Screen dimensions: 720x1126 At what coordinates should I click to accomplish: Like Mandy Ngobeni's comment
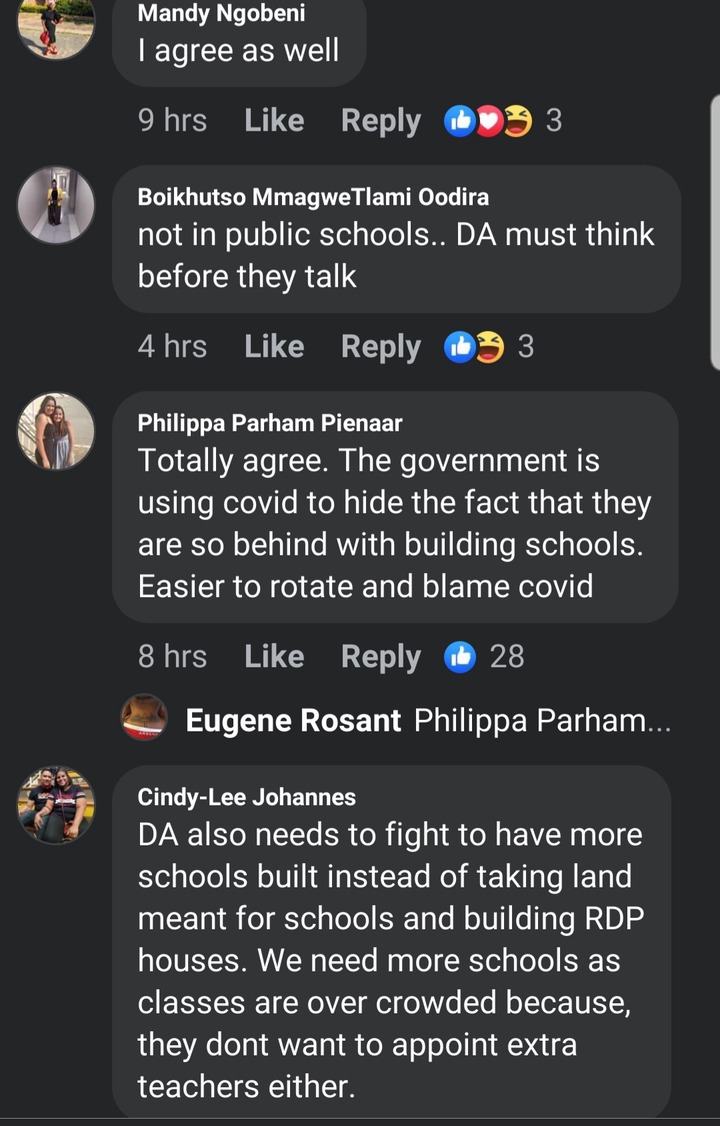[274, 120]
